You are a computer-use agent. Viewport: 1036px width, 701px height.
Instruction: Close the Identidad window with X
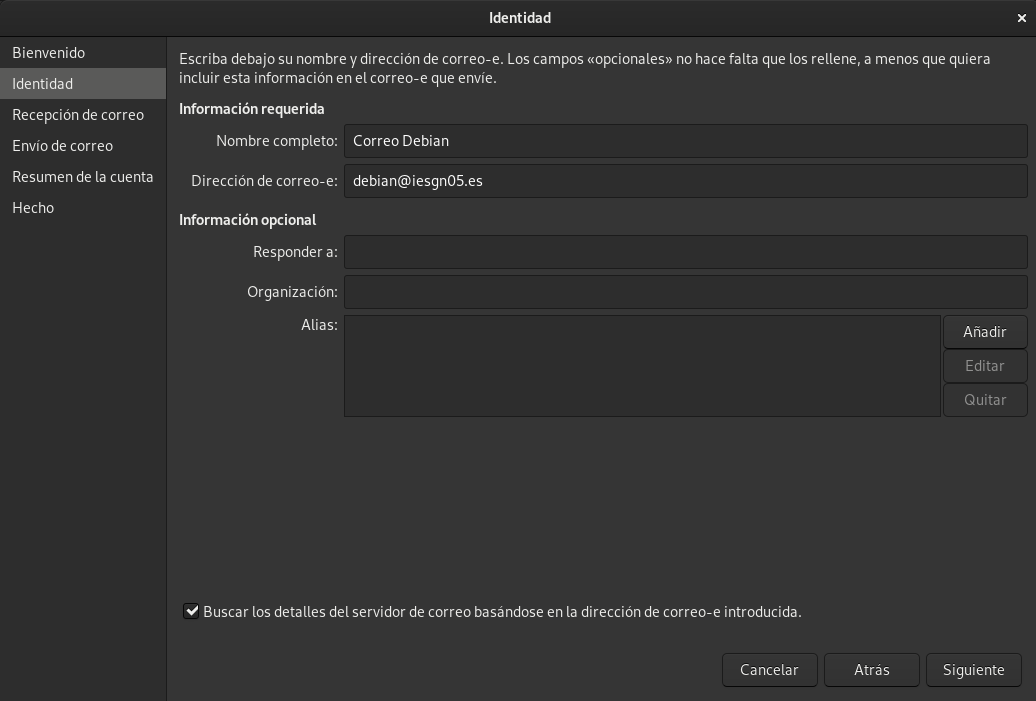click(x=1022, y=18)
